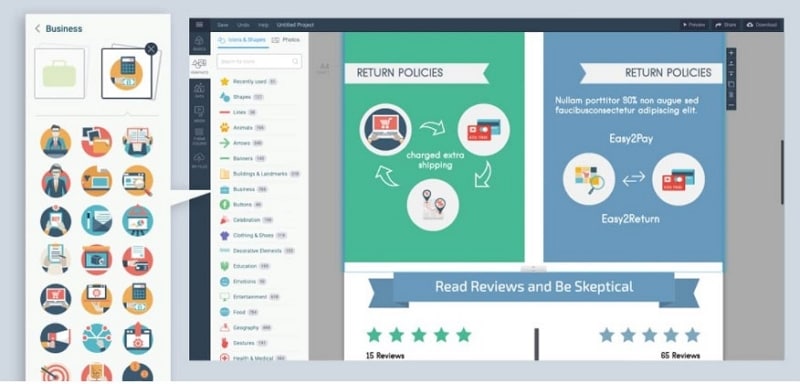800x384 pixels.
Task: Click the minus icon in canvas side toolbar
Action: coord(731,105)
